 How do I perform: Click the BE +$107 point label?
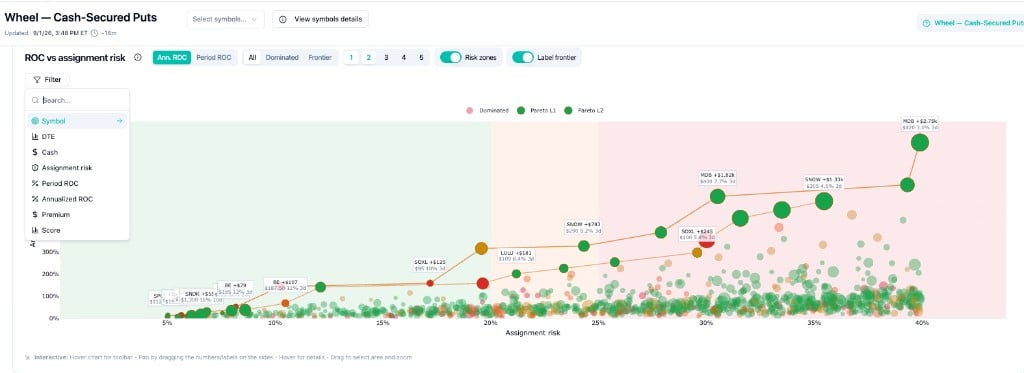(x=284, y=284)
